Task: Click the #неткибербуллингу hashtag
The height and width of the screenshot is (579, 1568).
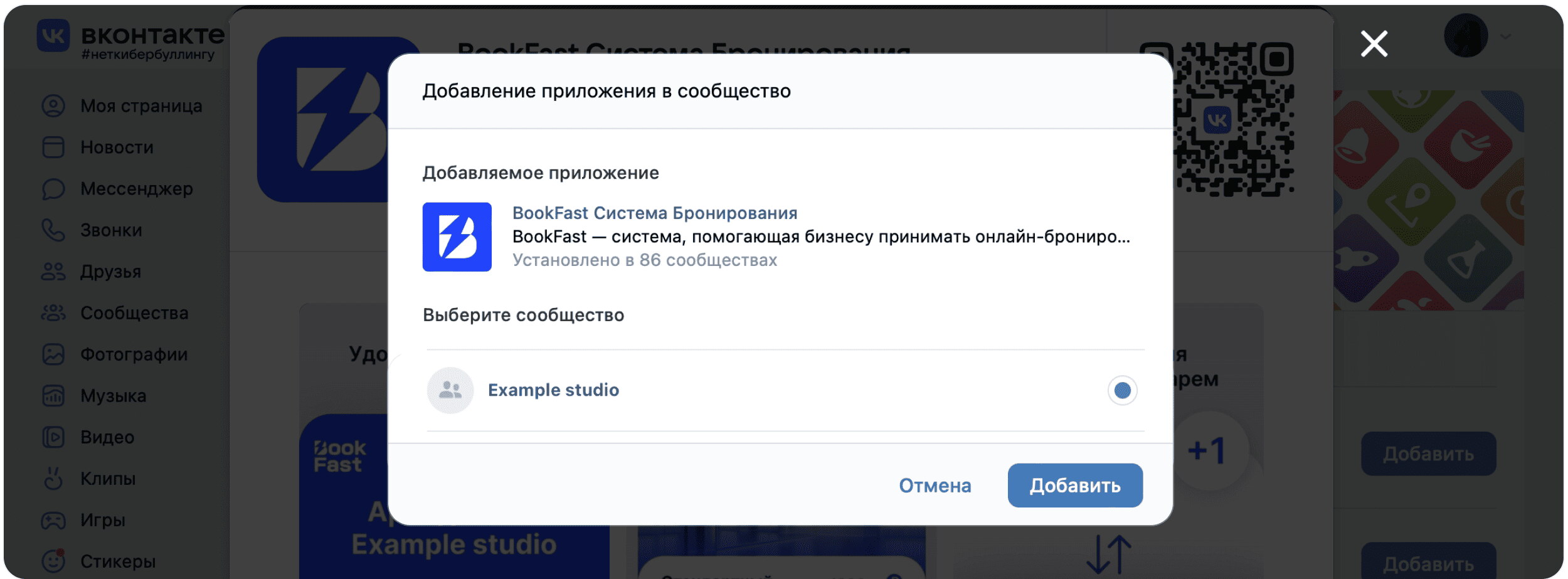Action: (148, 55)
